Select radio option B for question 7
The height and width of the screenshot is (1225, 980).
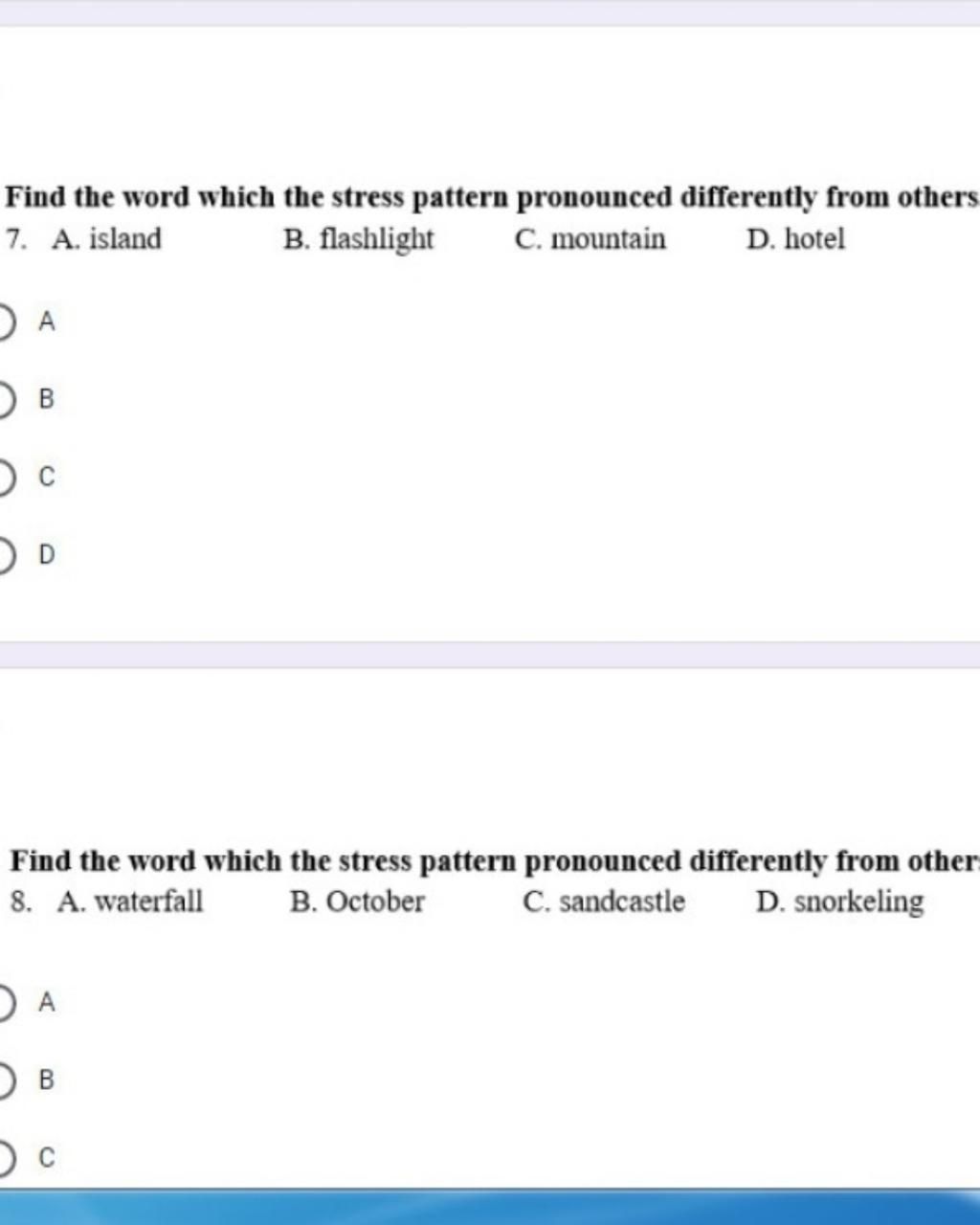6,399
